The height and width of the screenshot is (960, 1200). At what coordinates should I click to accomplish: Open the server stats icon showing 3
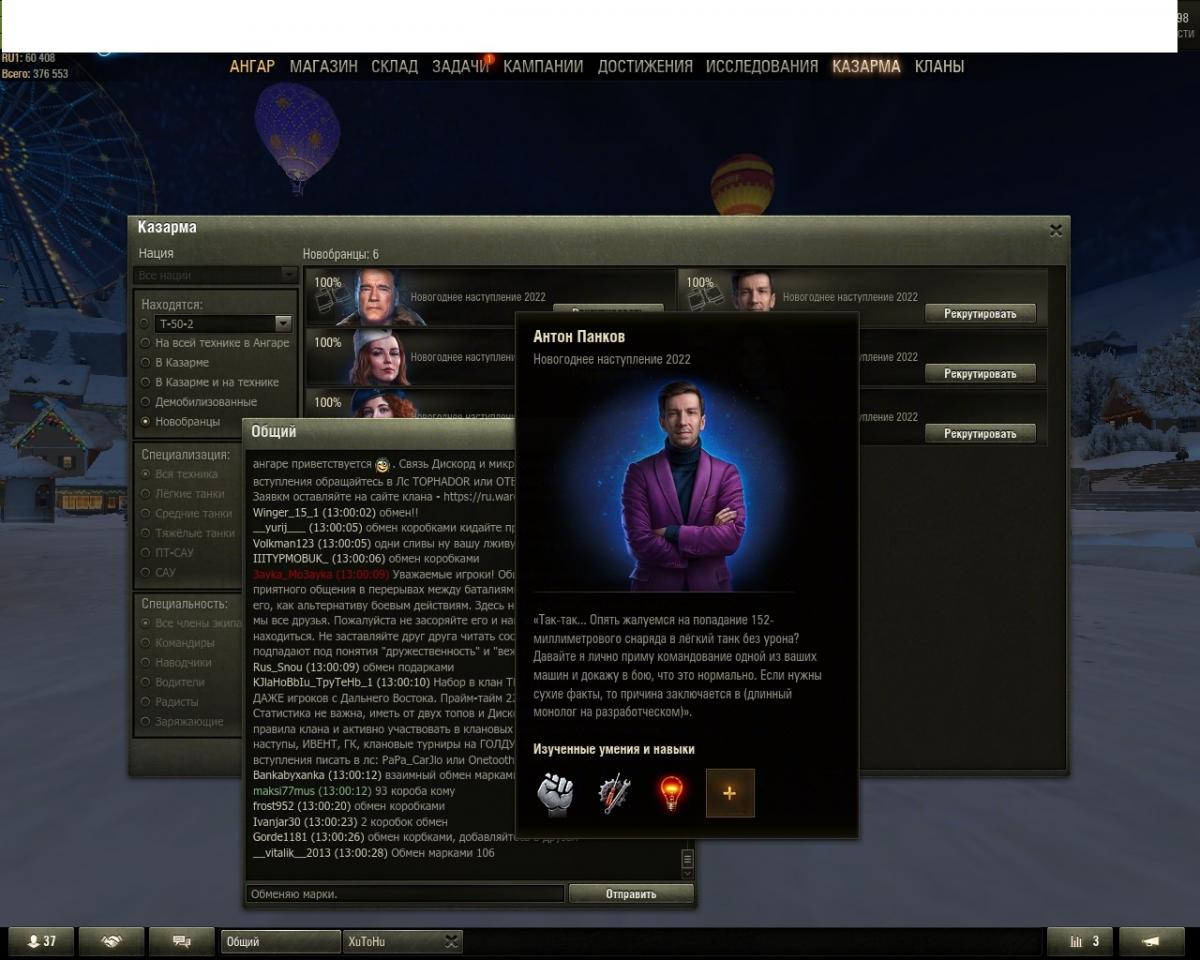pos(1080,941)
